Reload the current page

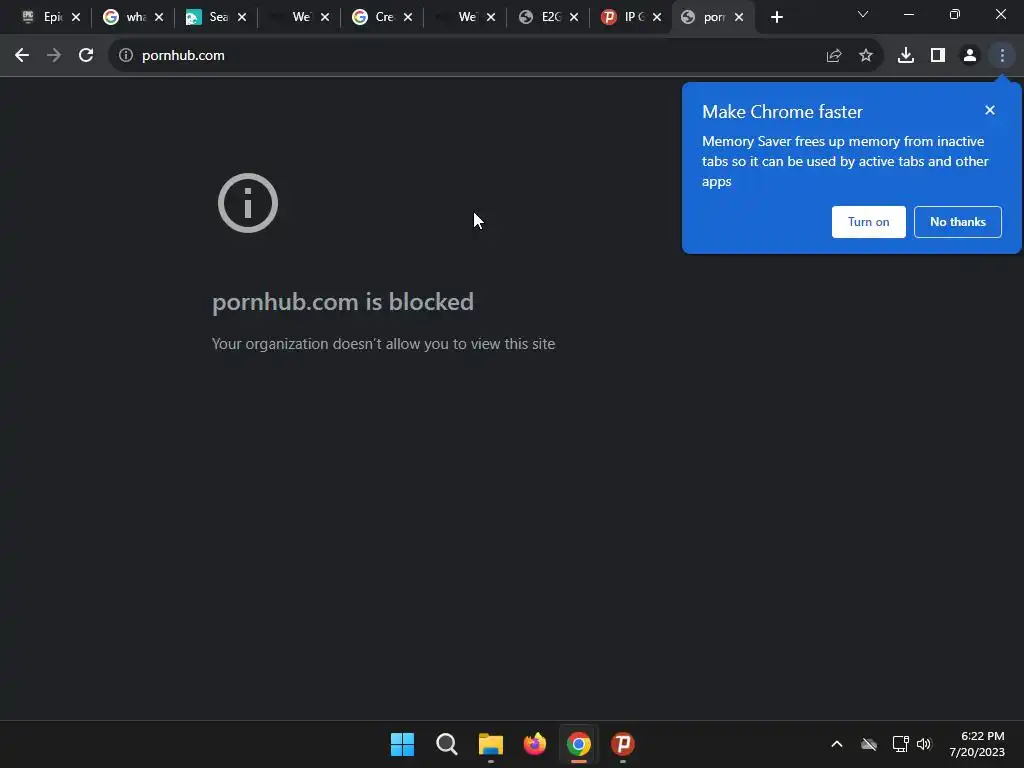point(86,56)
